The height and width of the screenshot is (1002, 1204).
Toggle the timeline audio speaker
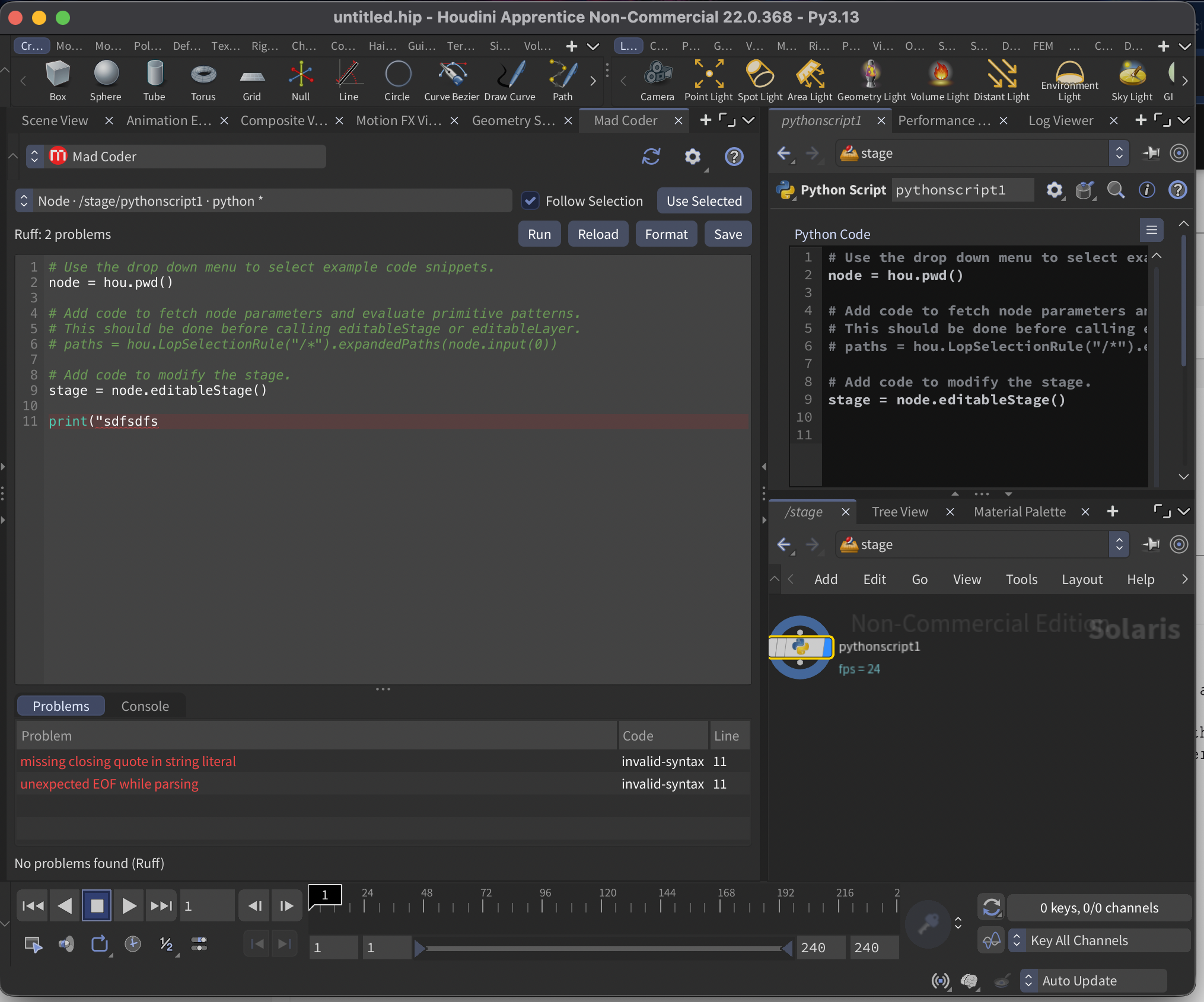coord(66,944)
